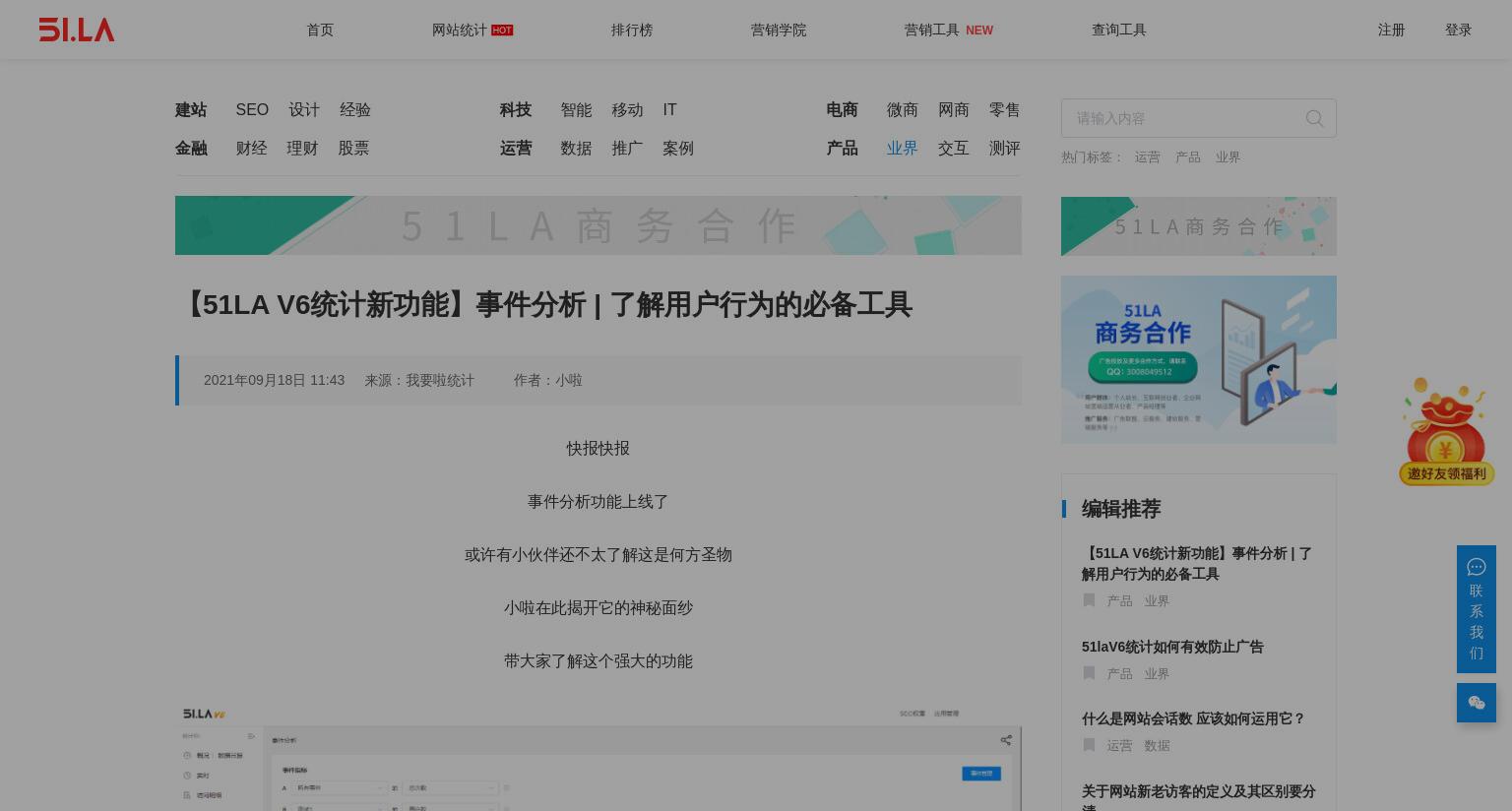This screenshot has width=1512, height=811.
Task: Select 智能 subcategory
Action: pyautogui.click(x=576, y=110)
